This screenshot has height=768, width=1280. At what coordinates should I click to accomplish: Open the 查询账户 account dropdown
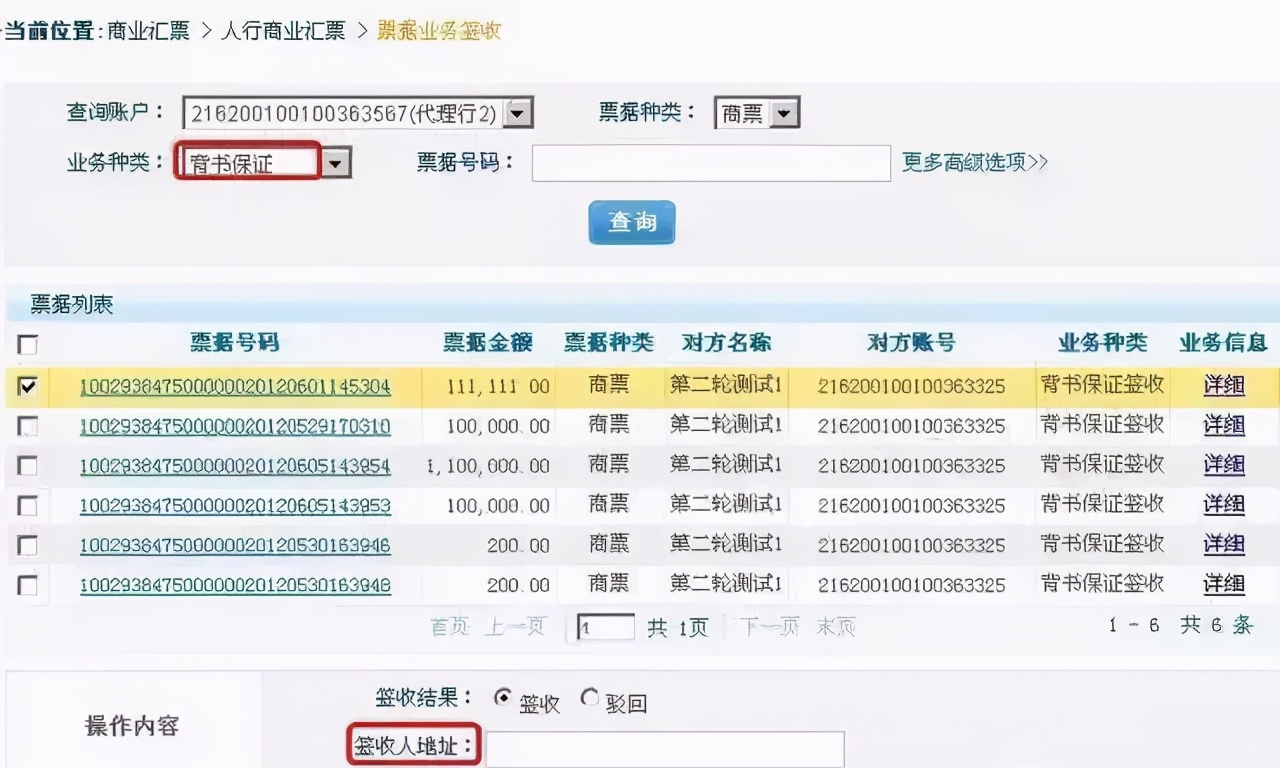point(517,112)
